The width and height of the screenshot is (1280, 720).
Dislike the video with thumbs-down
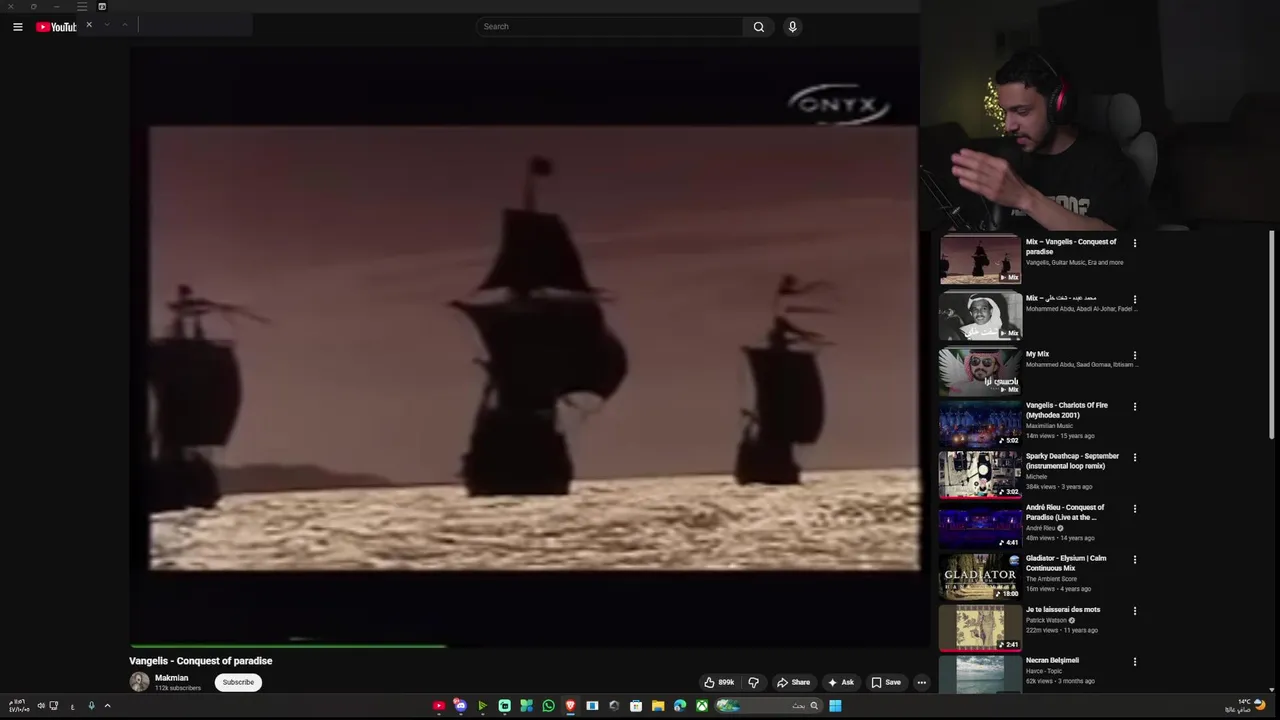coord(753,682)
